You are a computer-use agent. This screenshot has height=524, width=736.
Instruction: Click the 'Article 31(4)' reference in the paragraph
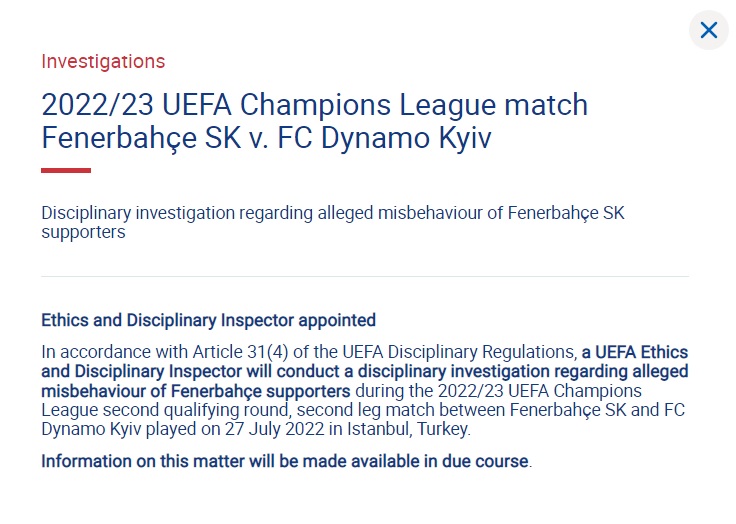(x=240, y=352)
